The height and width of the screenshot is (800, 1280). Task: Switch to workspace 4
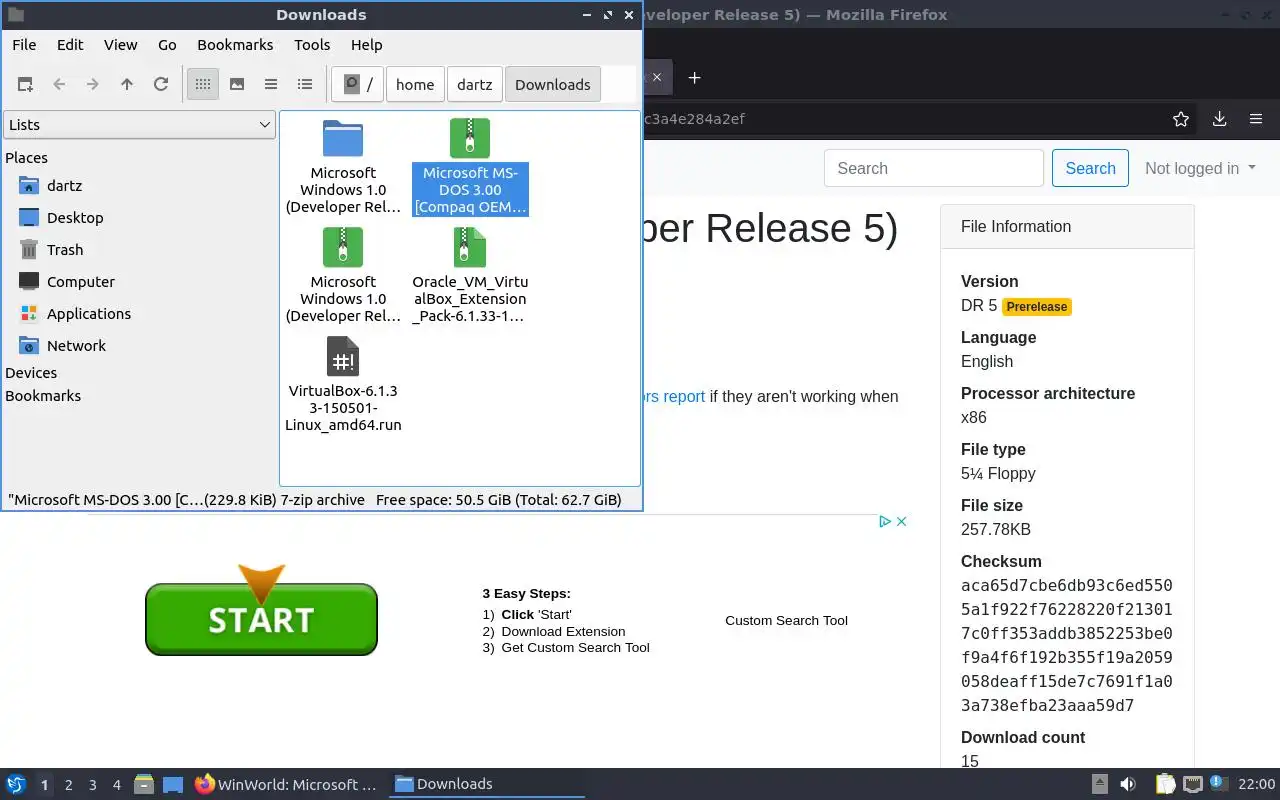(x=117, y=785)
